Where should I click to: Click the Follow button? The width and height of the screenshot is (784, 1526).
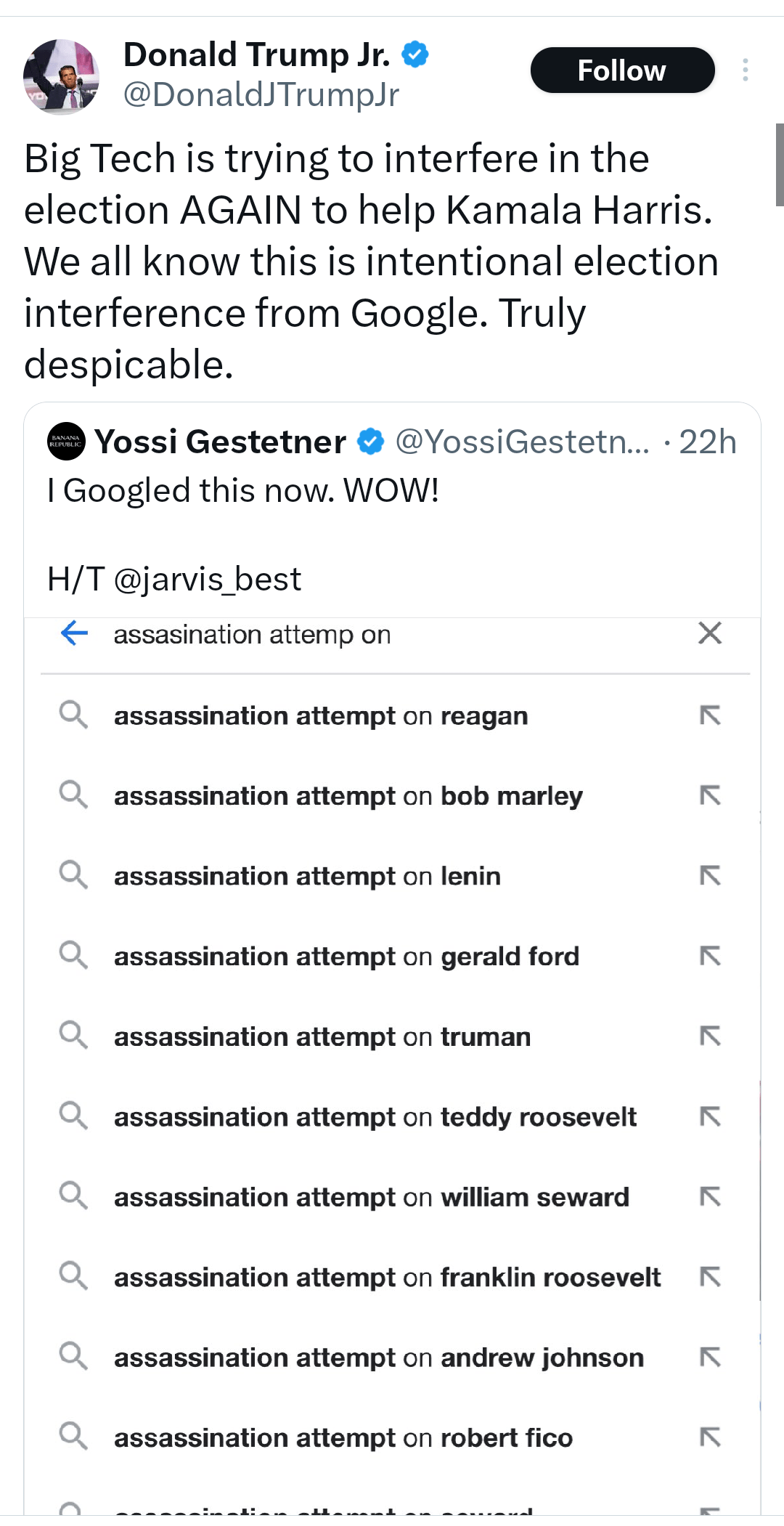[622, 70]
